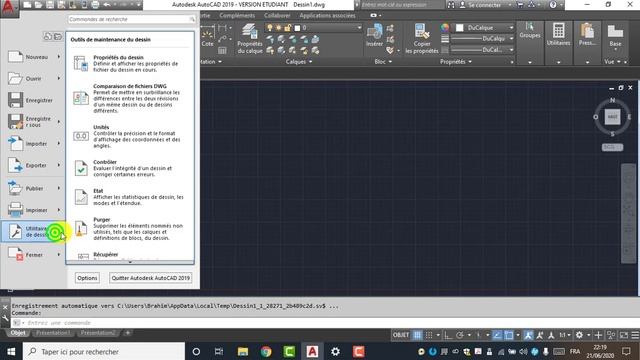
Task: Toggle object snap tracking in status bar
Action: pos(497,335)
